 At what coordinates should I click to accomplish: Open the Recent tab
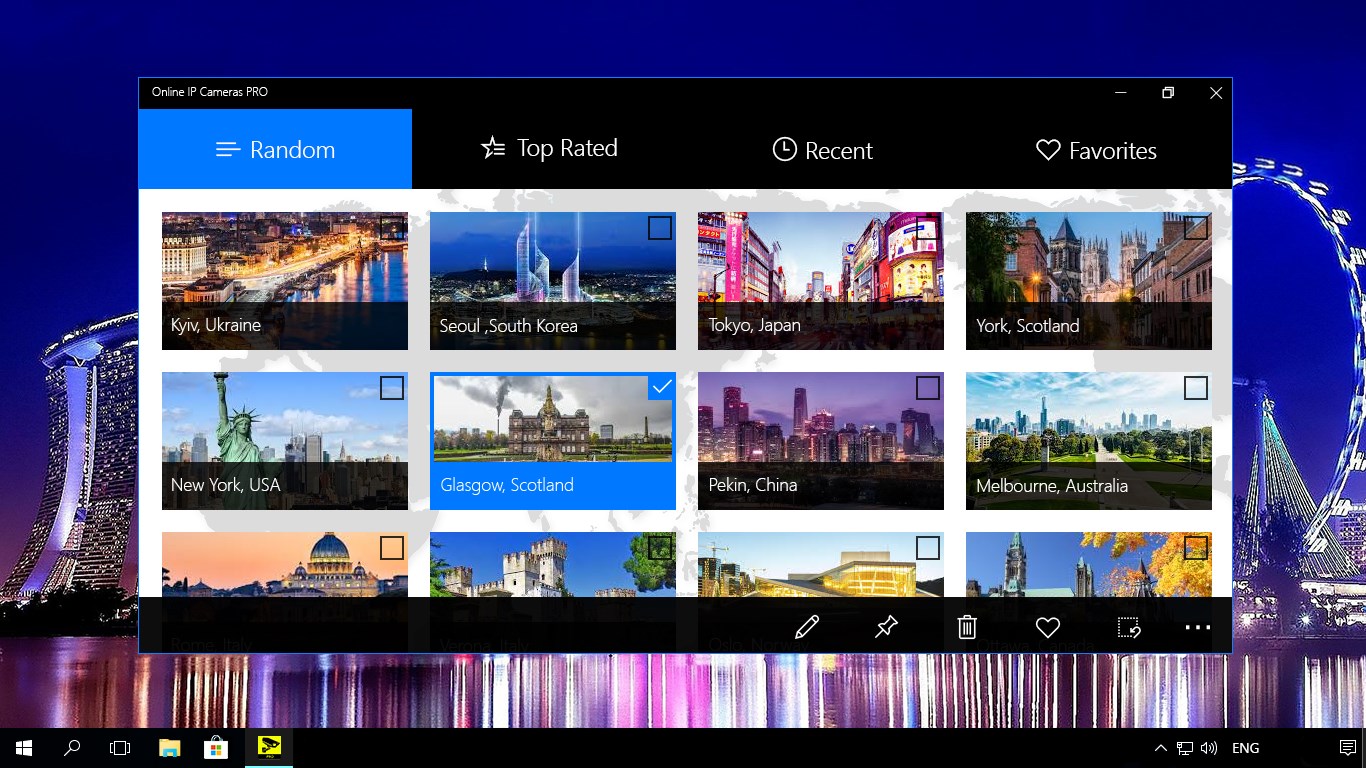(822, 150)
